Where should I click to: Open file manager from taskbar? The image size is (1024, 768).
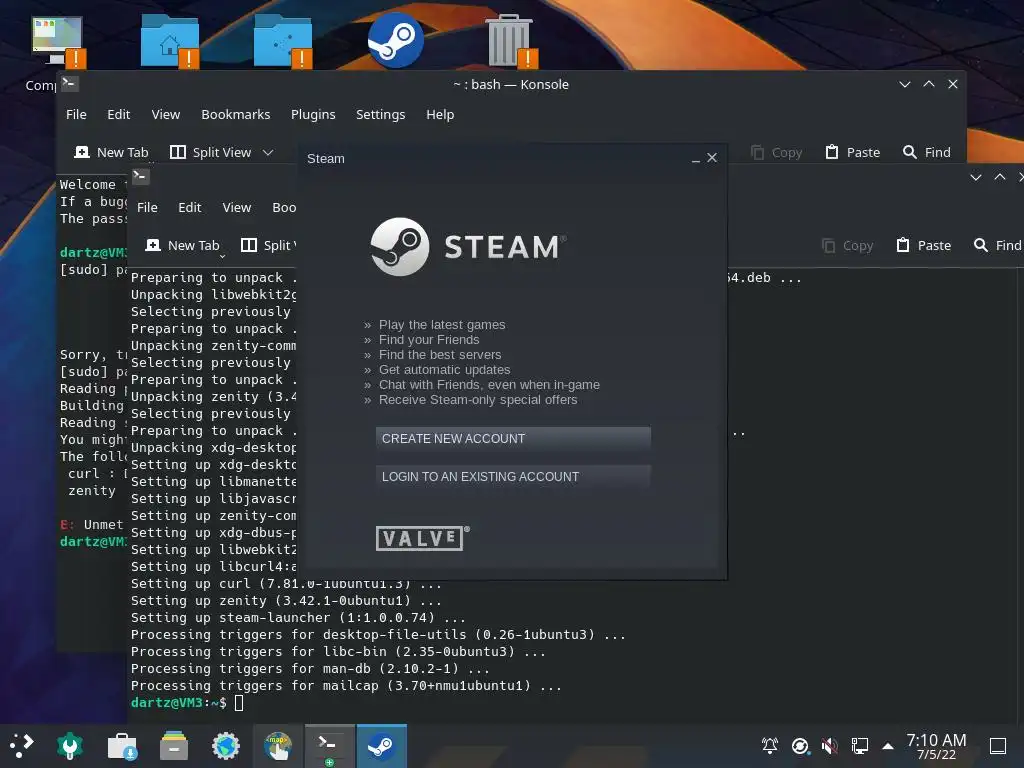174,745
